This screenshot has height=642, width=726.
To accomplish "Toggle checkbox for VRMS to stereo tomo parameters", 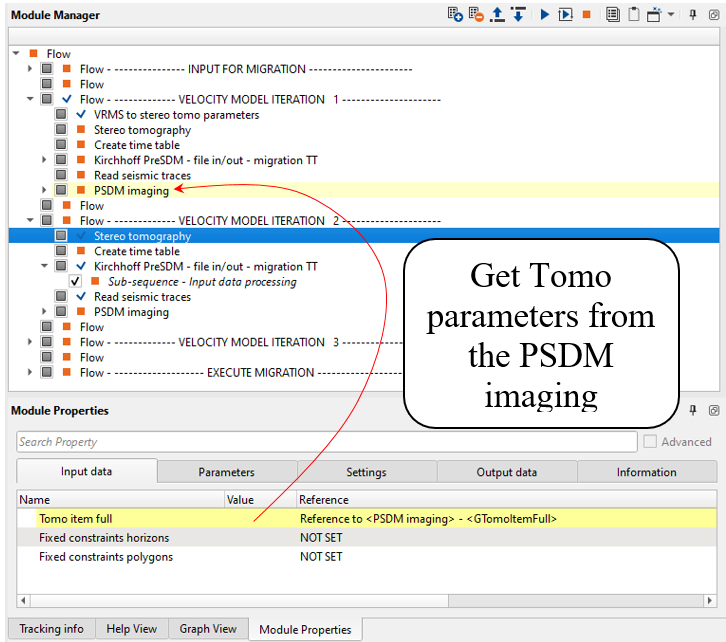I will [x=62, y=115].
